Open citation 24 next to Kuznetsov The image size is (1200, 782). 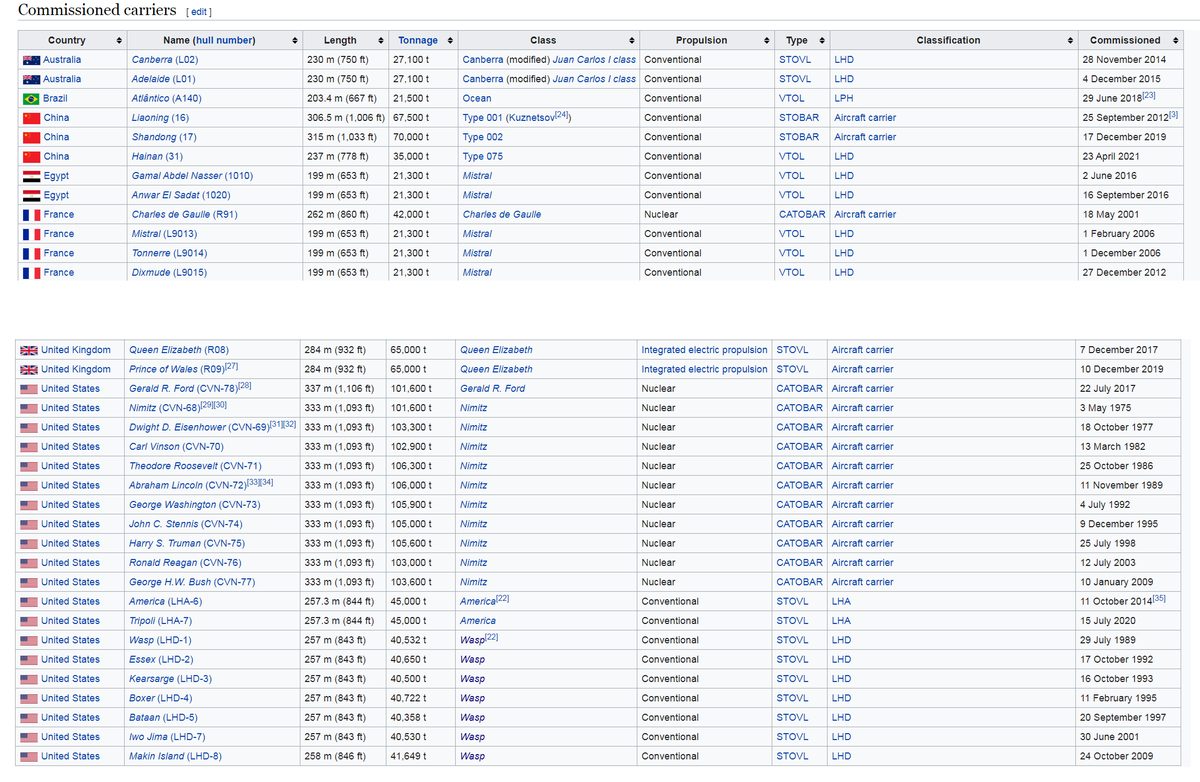561,115
